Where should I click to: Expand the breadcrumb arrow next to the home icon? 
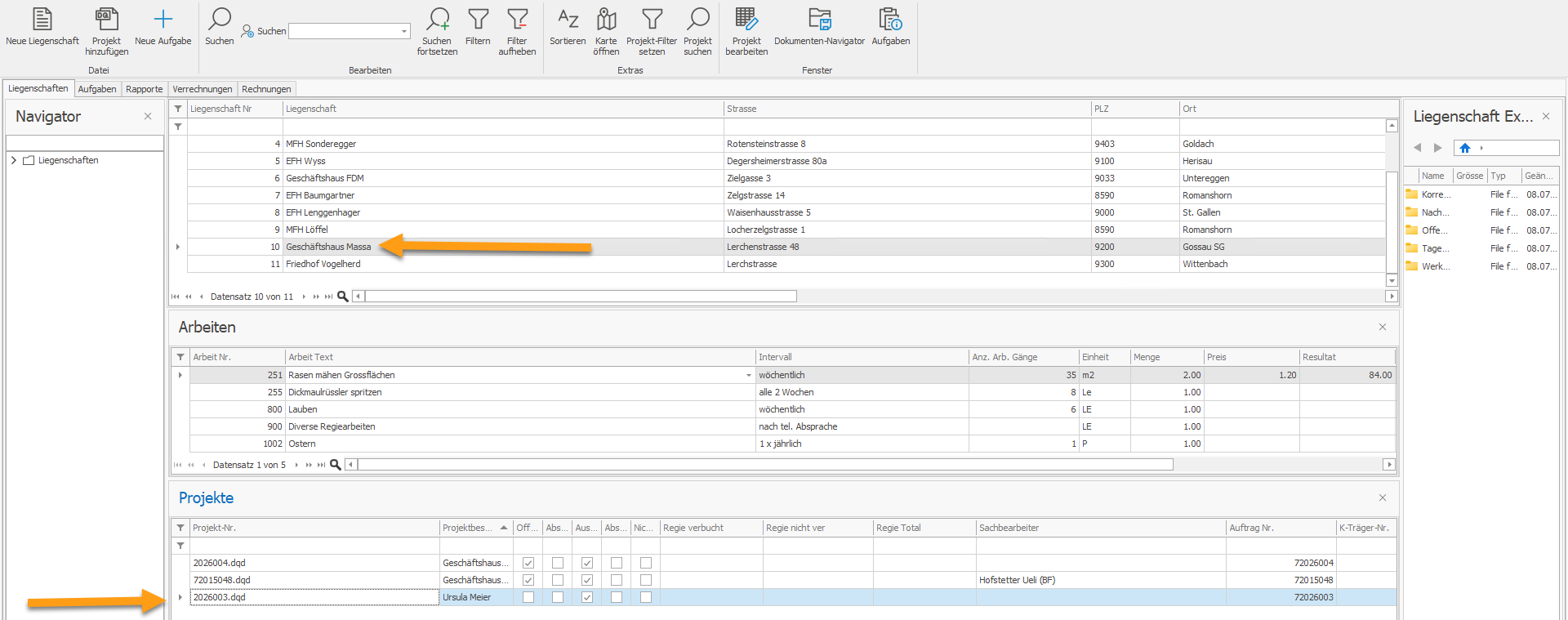1481,148
